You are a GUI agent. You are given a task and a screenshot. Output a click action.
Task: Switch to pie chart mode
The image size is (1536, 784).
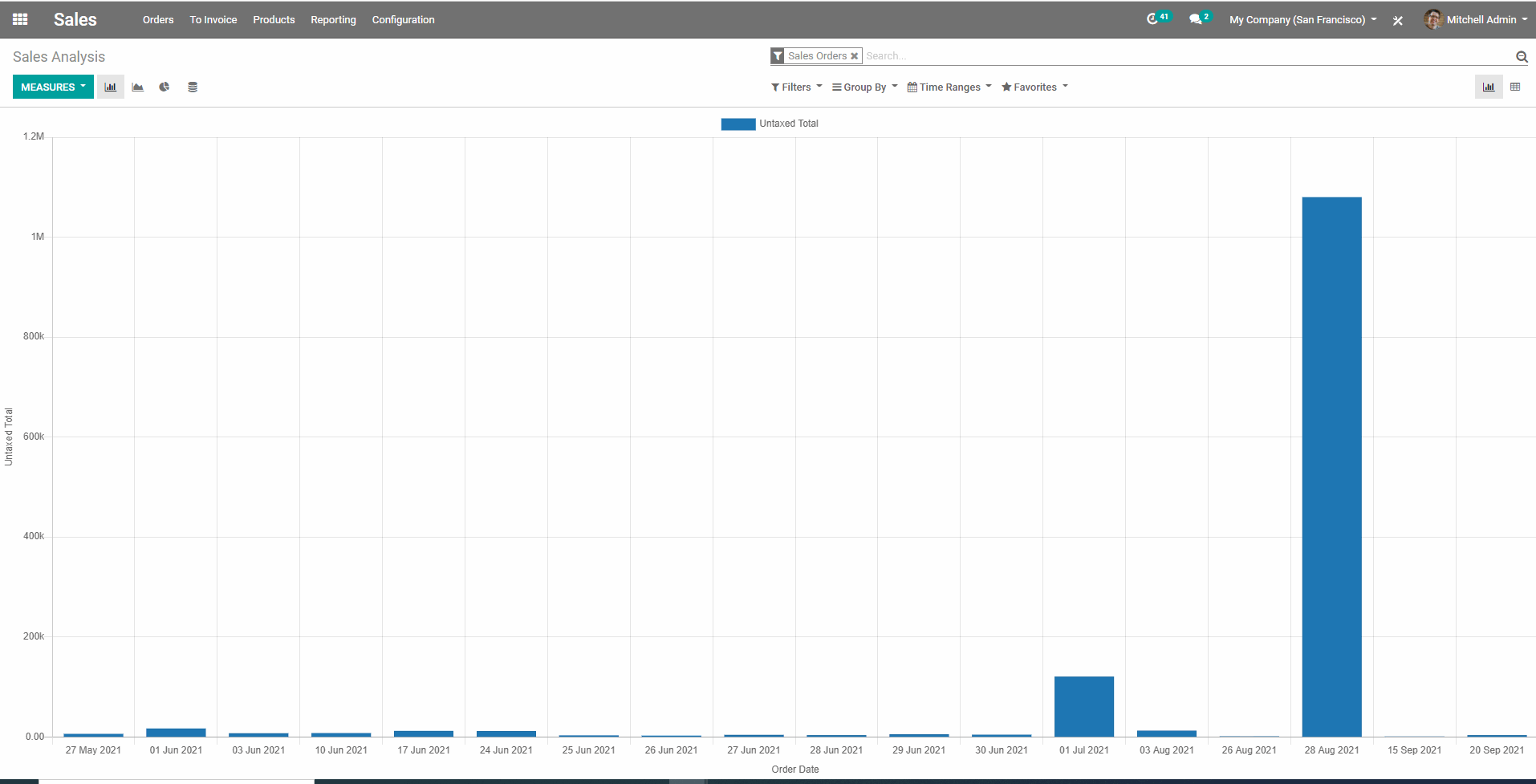tap(165, 87)
